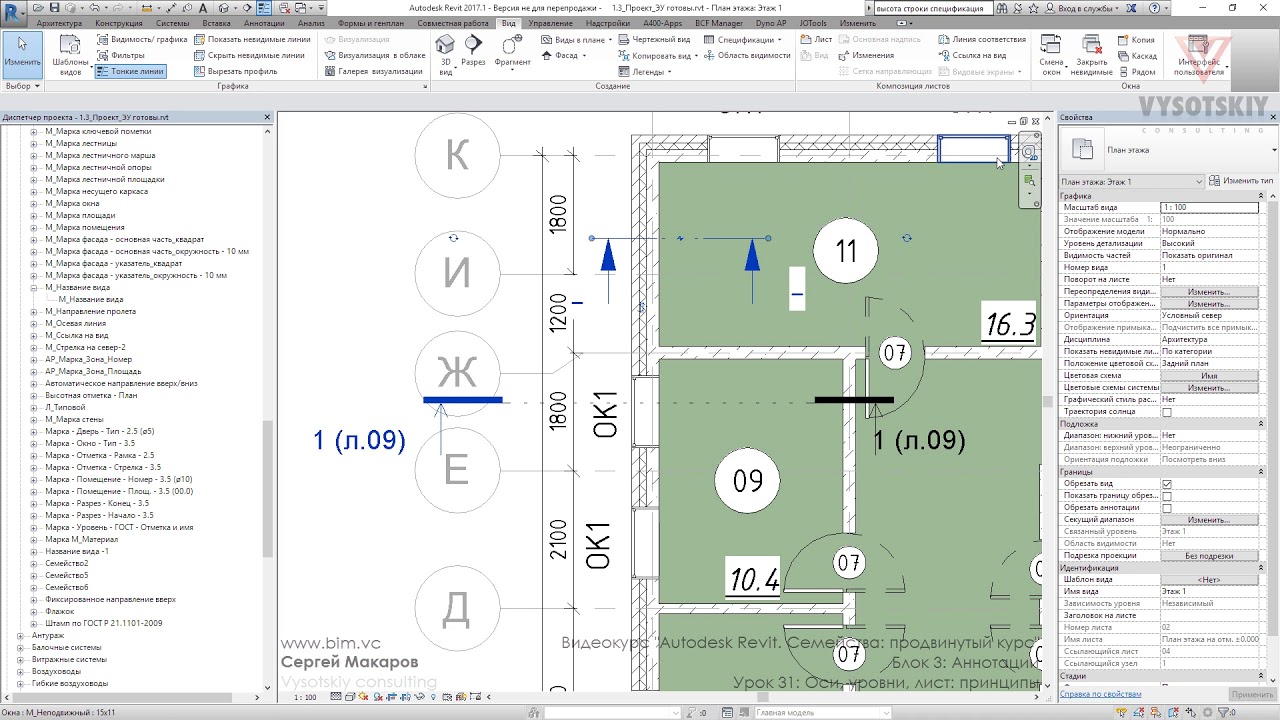The height and width of the screenshot is (720, 1280).
Task: Click Закрыть невидимые windows
Action: tap(1091, 54)
